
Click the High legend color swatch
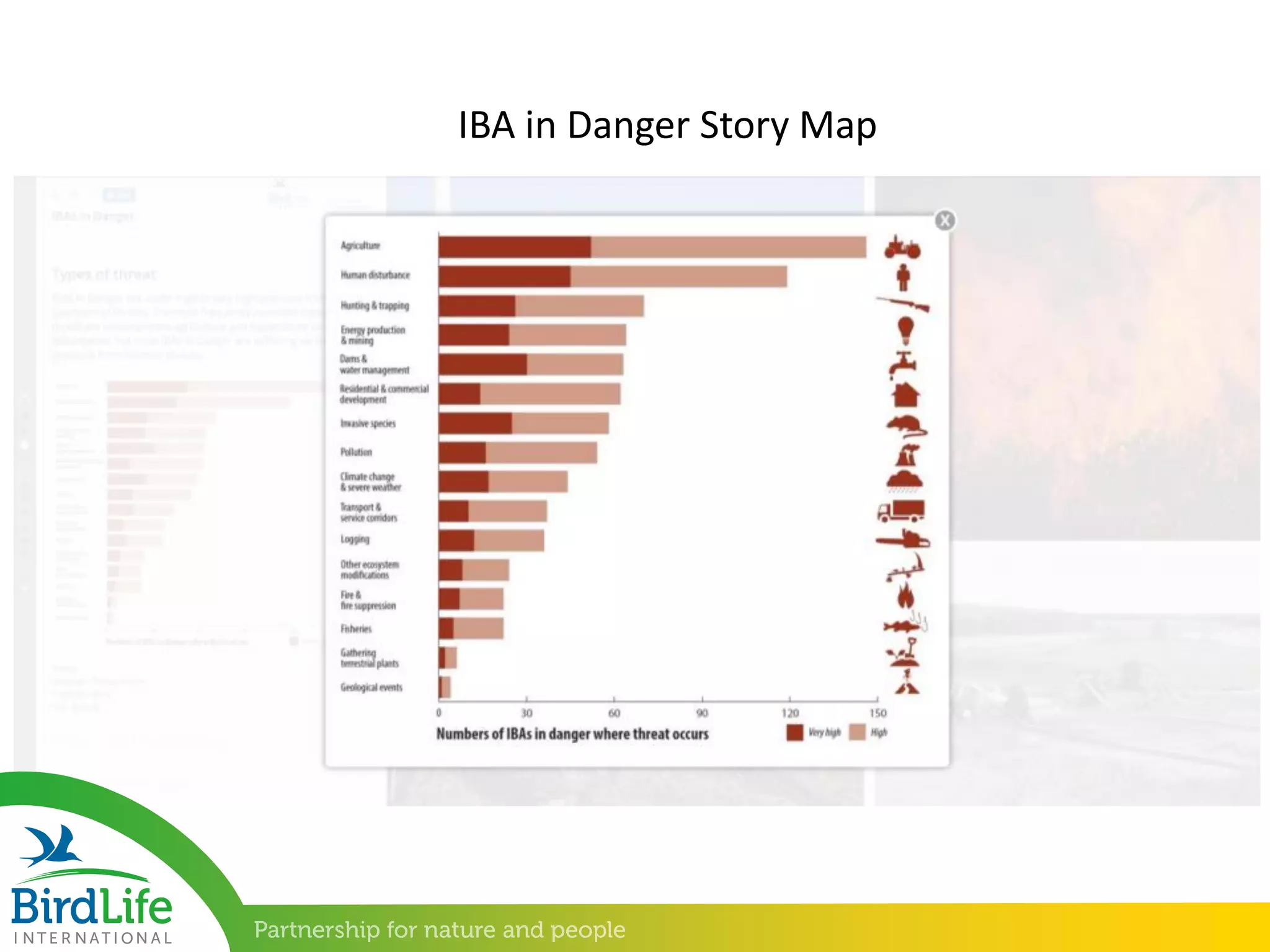(857, 733)
